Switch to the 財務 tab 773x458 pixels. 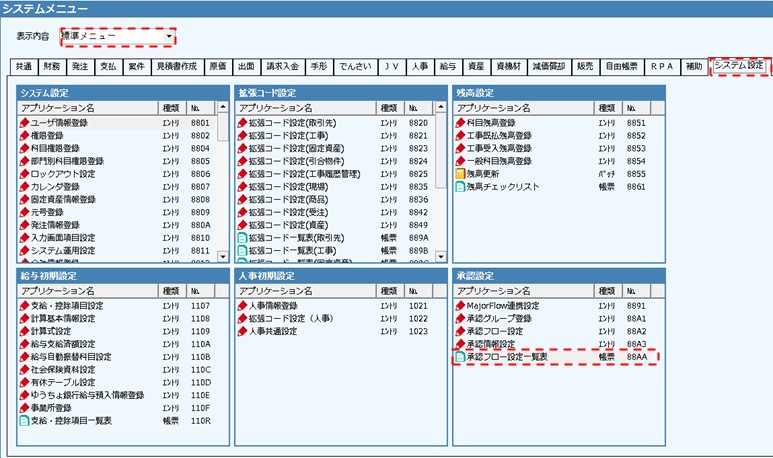(51, 66)
